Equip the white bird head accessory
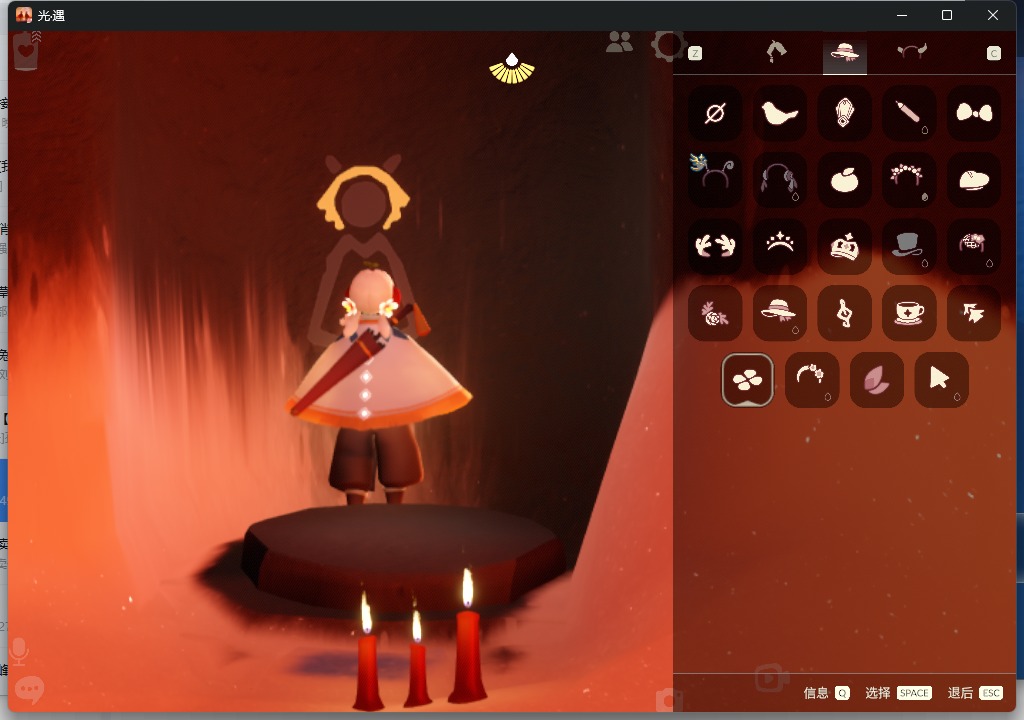The height and width of the screenshot is (720, 1024). [780, 113]
